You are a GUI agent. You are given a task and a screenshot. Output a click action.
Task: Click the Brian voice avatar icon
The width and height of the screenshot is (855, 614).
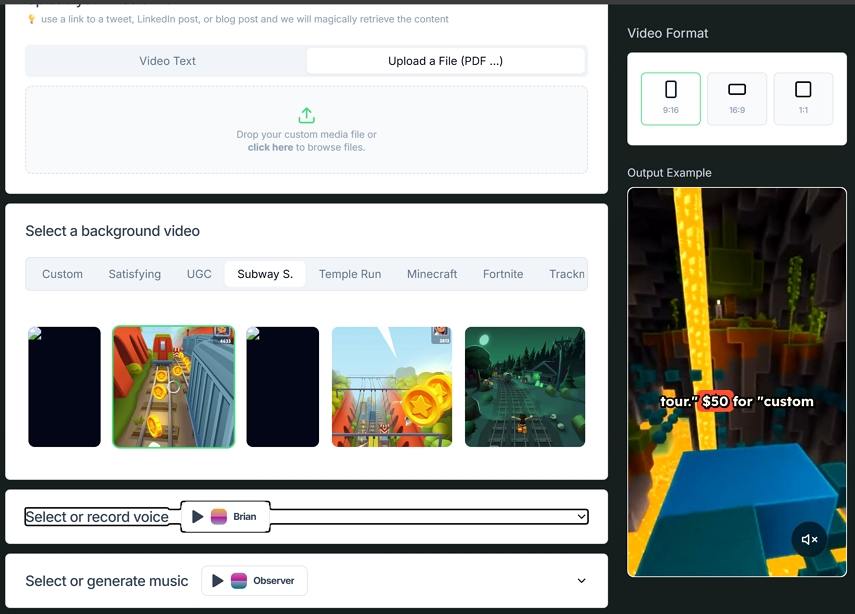point(219,517)
